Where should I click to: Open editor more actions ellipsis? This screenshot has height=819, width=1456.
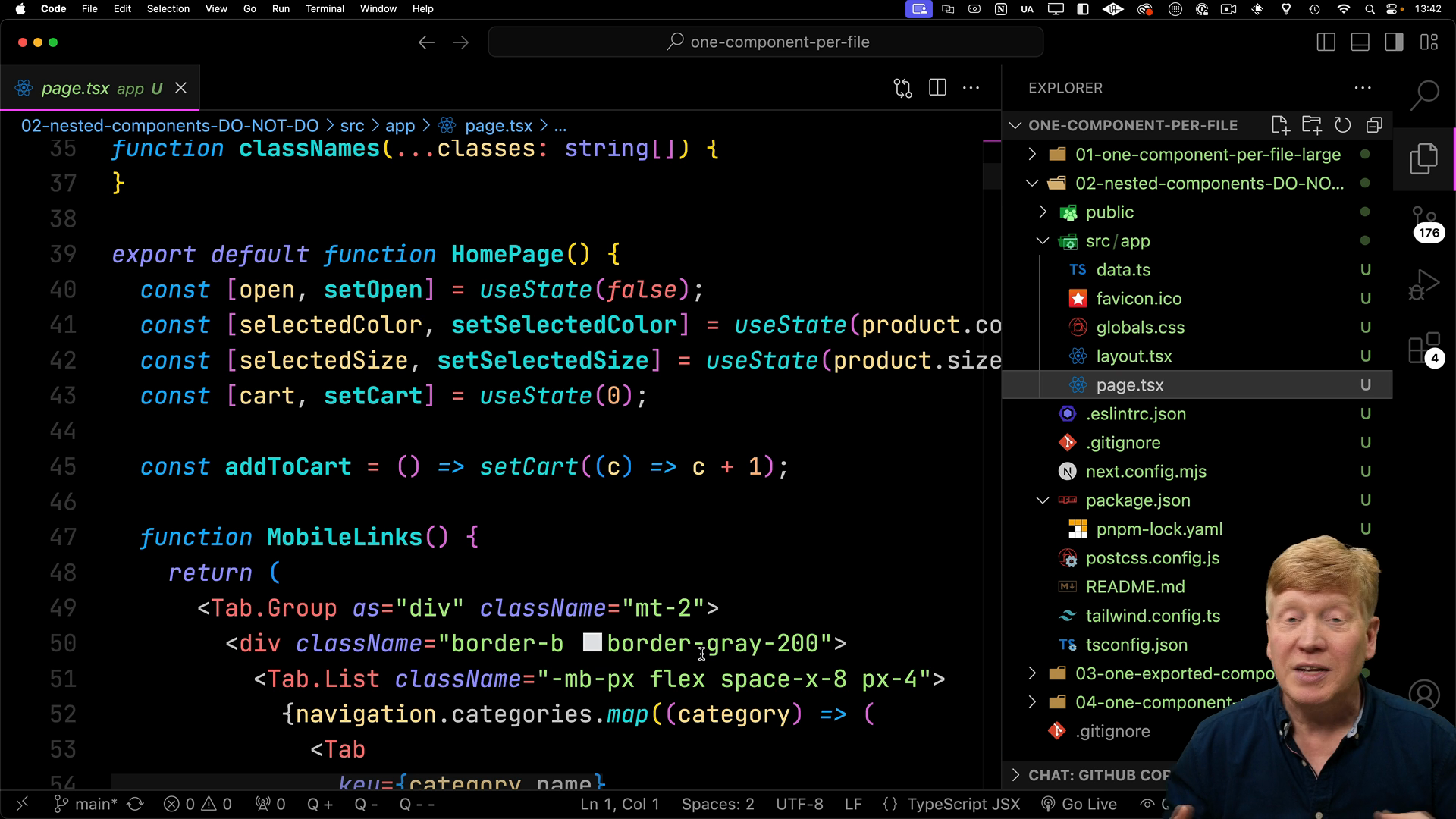pyautogui.click(x=971, y=88)
